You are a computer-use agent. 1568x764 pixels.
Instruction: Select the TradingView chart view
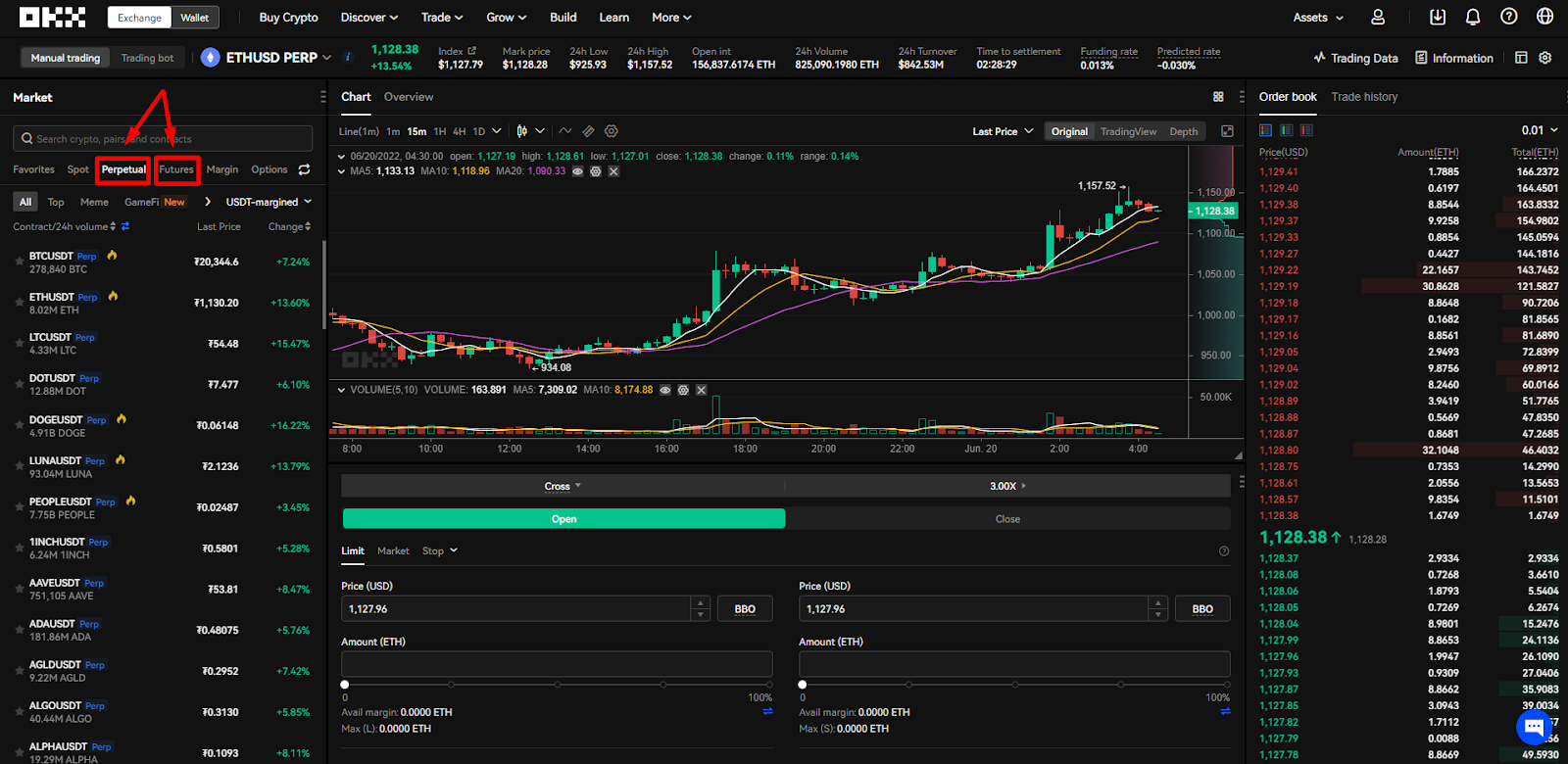click(x=1128, y=131)
